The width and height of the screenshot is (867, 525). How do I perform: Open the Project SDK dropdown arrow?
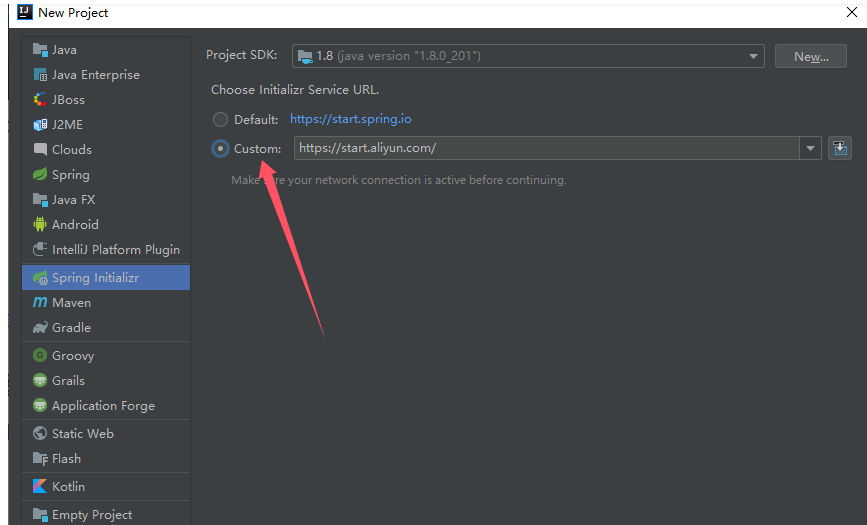[753, 56]
